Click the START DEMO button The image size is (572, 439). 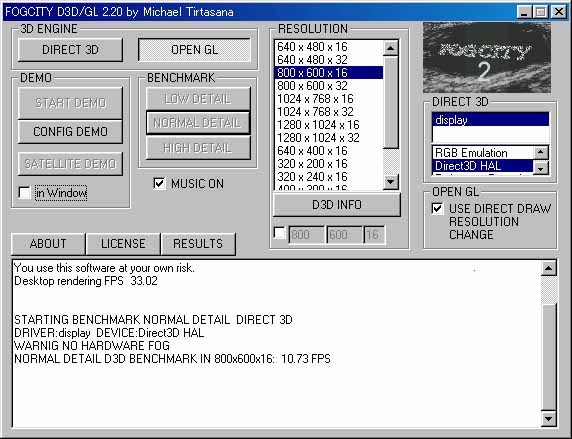(x=70, y=103)
